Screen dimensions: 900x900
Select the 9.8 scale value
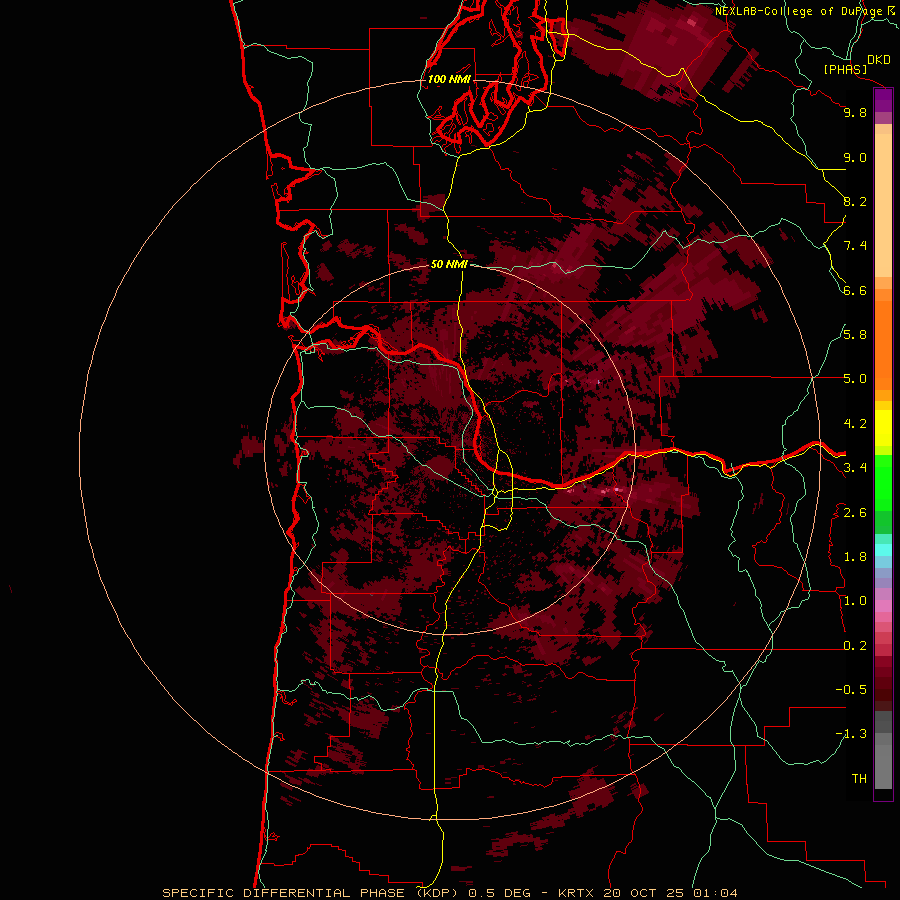tap(855, 112)
